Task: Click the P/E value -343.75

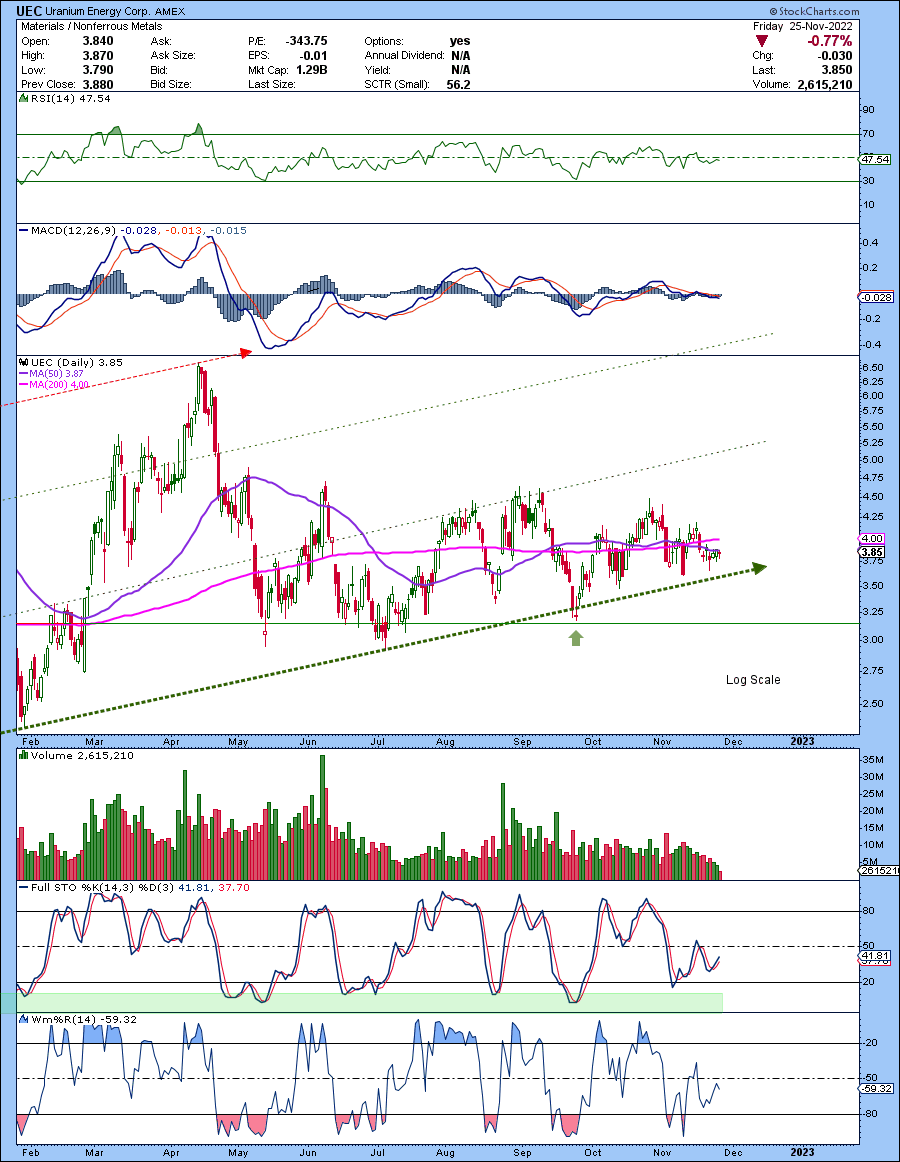Action: click(x=307, y=42)
